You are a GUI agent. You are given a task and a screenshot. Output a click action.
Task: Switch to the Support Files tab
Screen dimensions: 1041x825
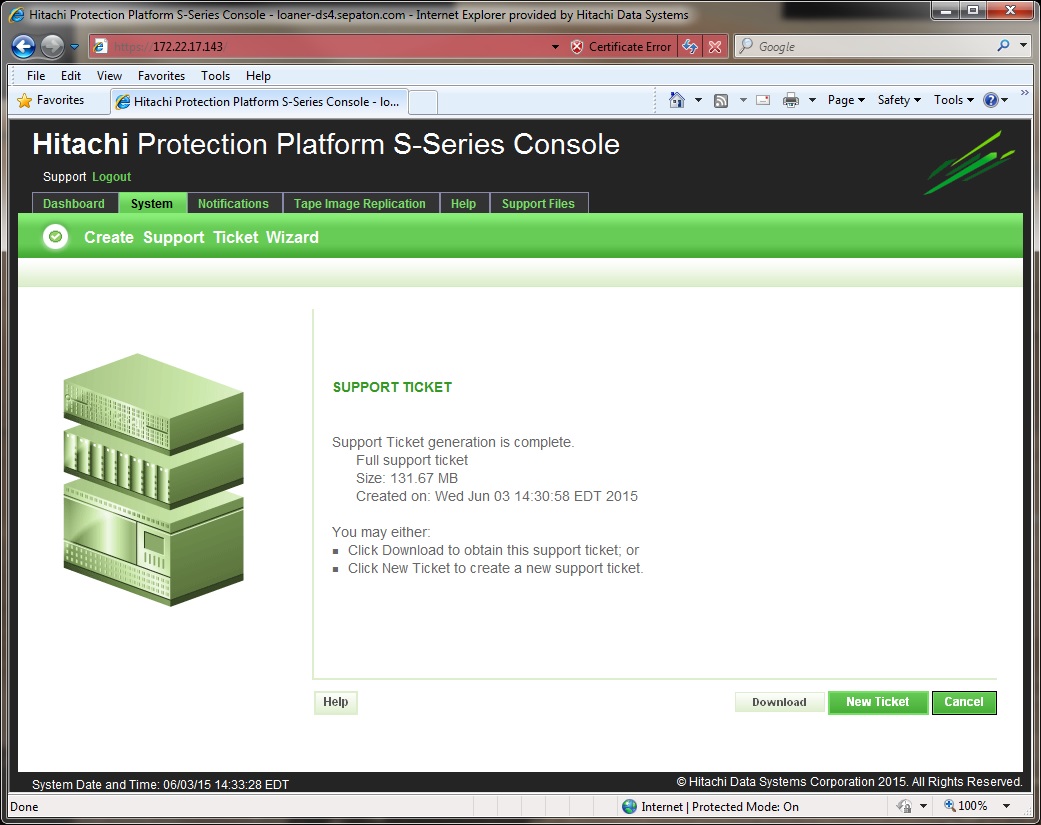pos(538,204)
